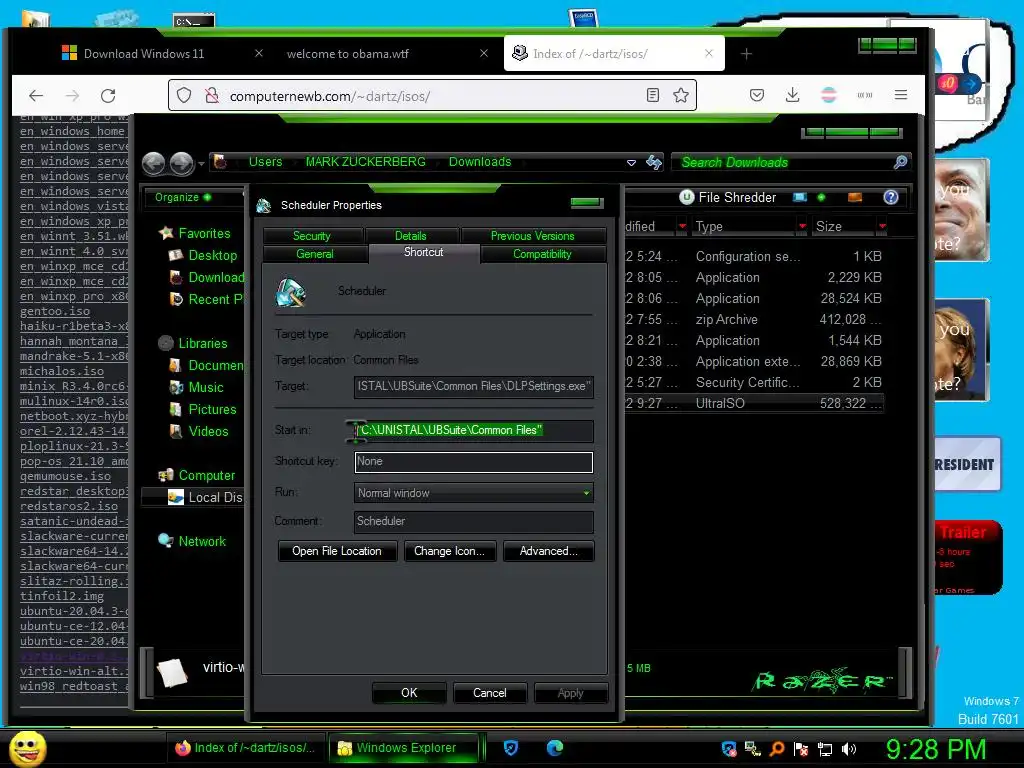Open the Type column filter arrow
The image size is (1024, 768).
pos(802,226)
